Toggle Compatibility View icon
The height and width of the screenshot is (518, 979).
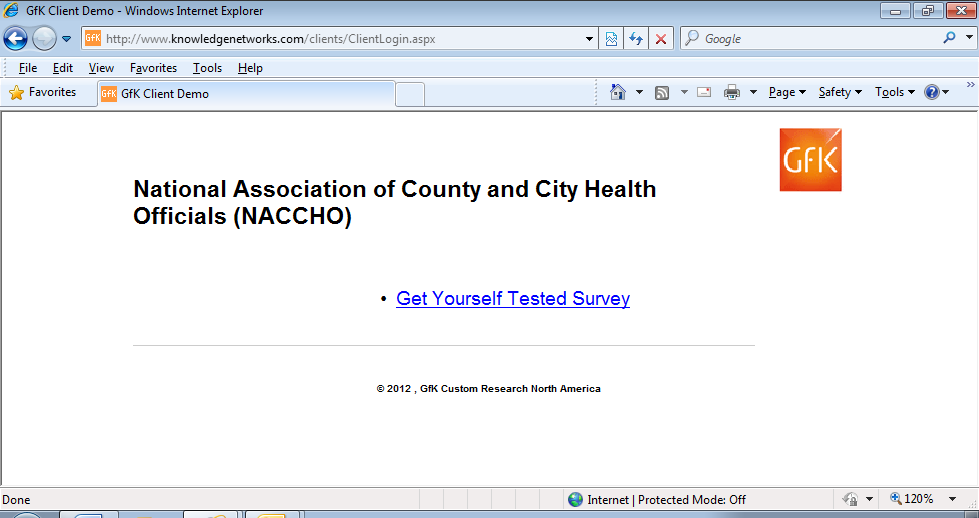coord(611,39)
